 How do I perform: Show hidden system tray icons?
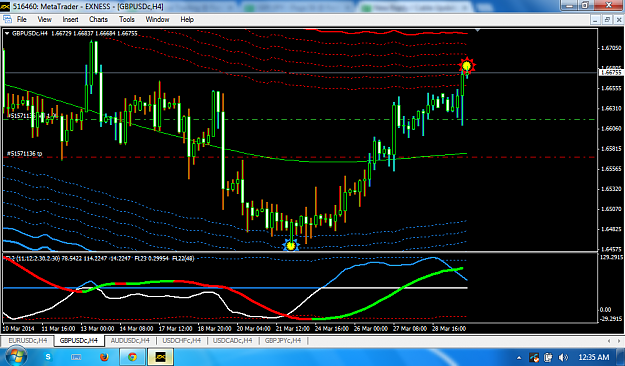[x=519, y=358]
